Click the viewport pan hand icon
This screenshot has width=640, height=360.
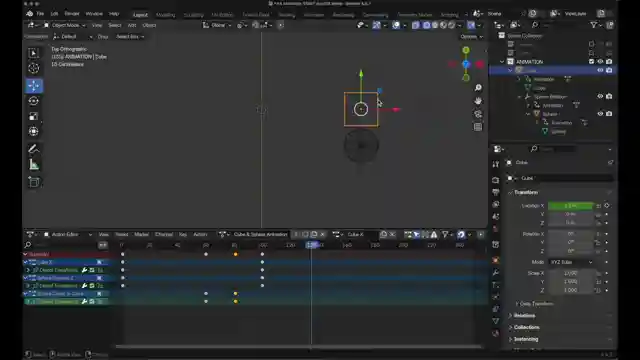pyautogui.click(x=478, y=101)
